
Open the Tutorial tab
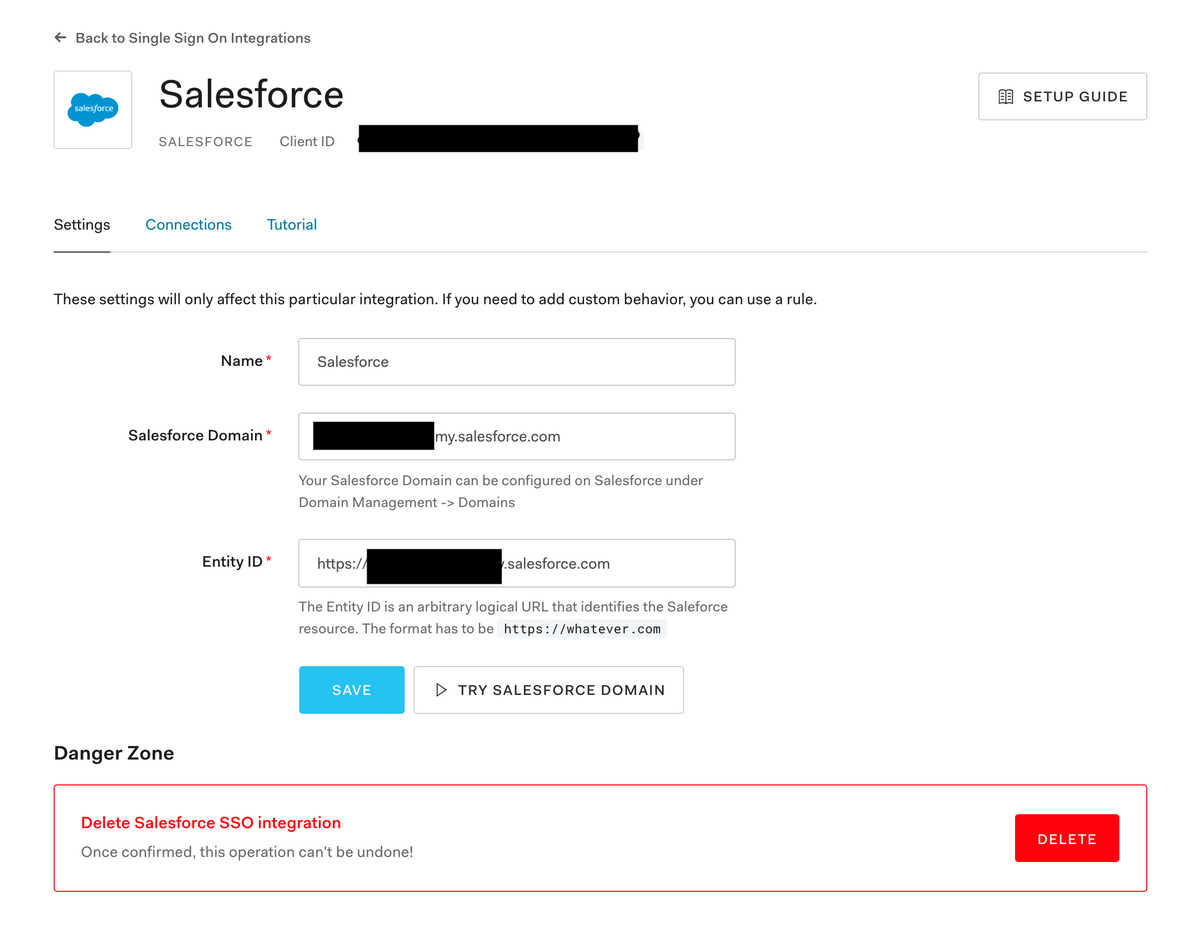pos(292,225)
